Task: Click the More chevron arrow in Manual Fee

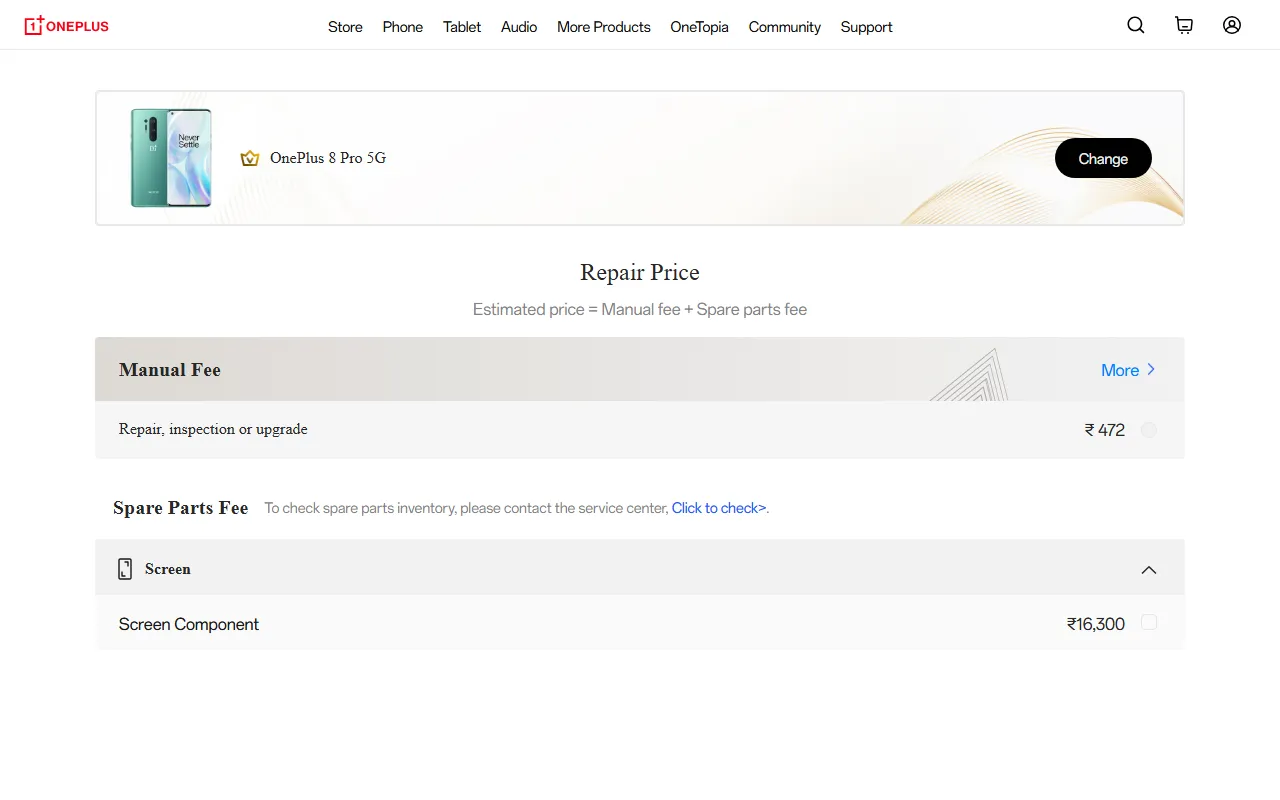Action: [x=1151, y=369]
